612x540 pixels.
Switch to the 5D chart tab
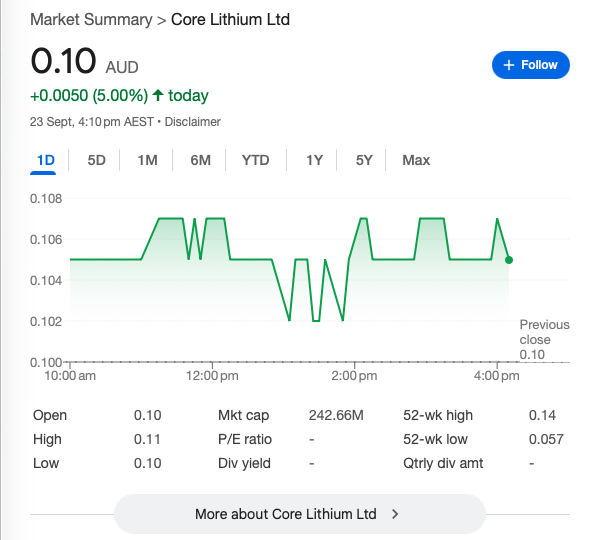(x=96, y=160)
